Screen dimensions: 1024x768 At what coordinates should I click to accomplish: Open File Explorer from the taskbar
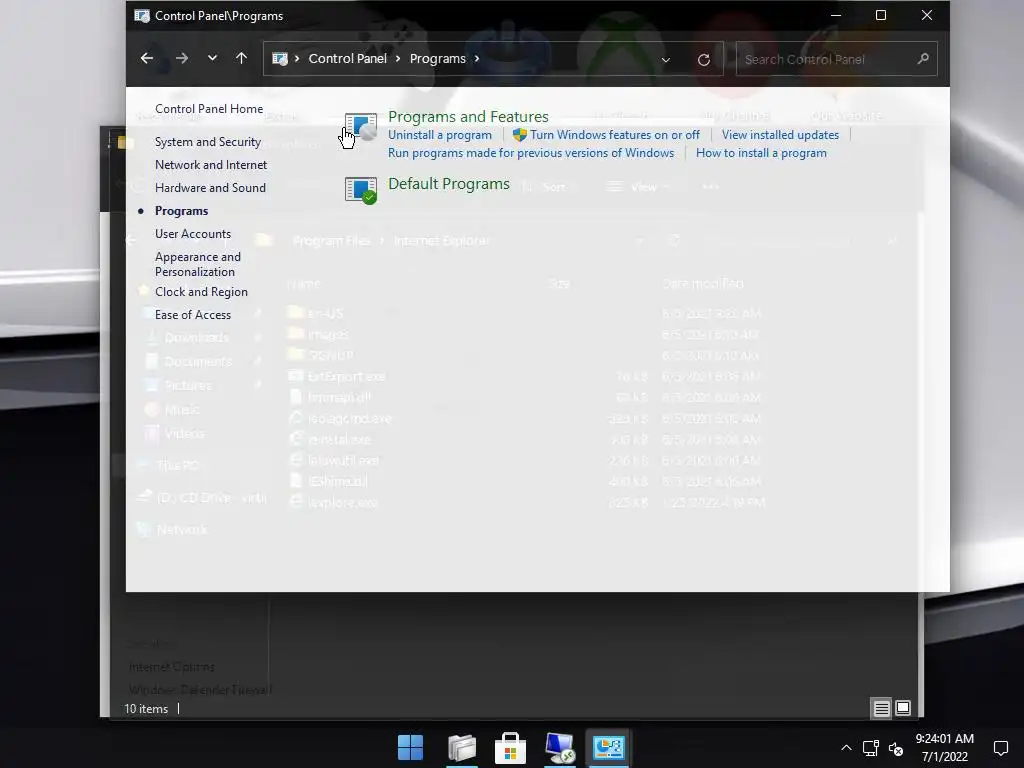pyautogui.click(x=462, y=747)
